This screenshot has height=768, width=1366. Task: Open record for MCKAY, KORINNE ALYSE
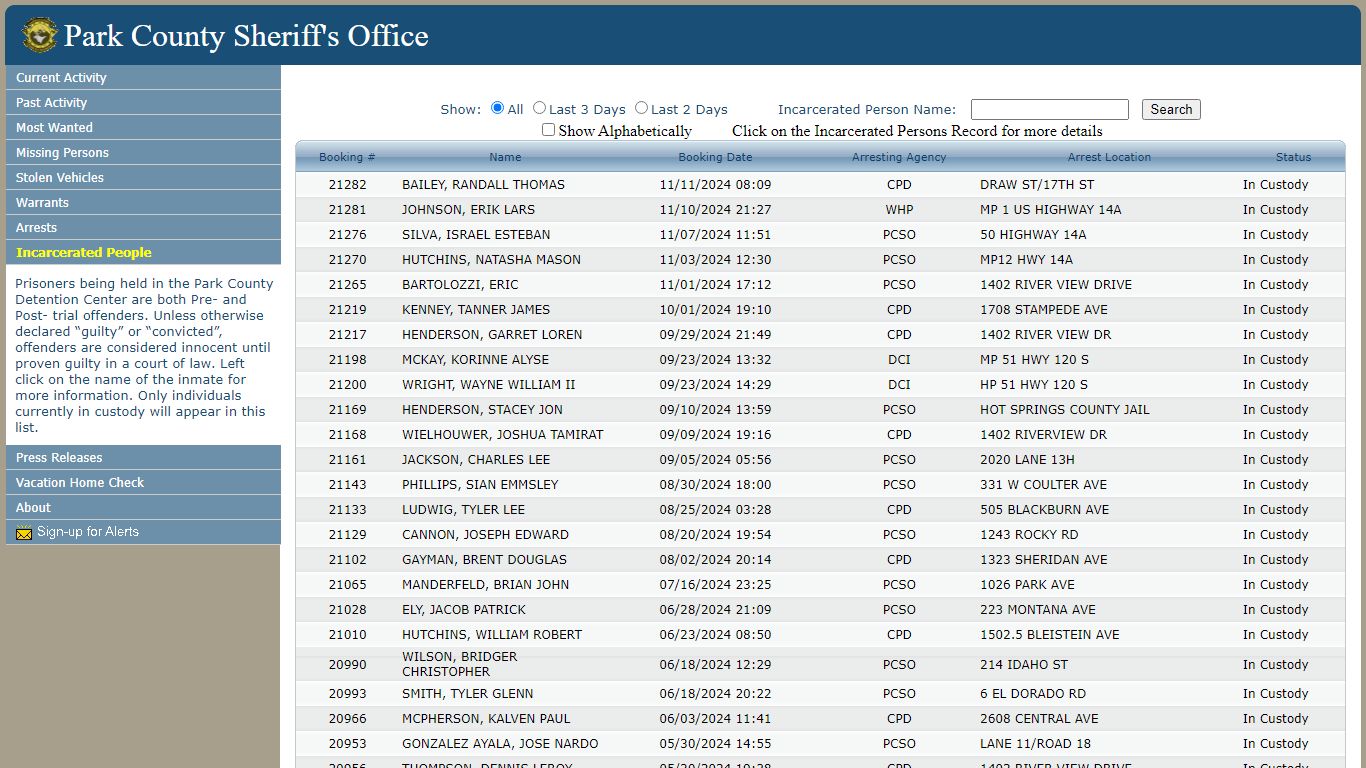pos(820,360)
